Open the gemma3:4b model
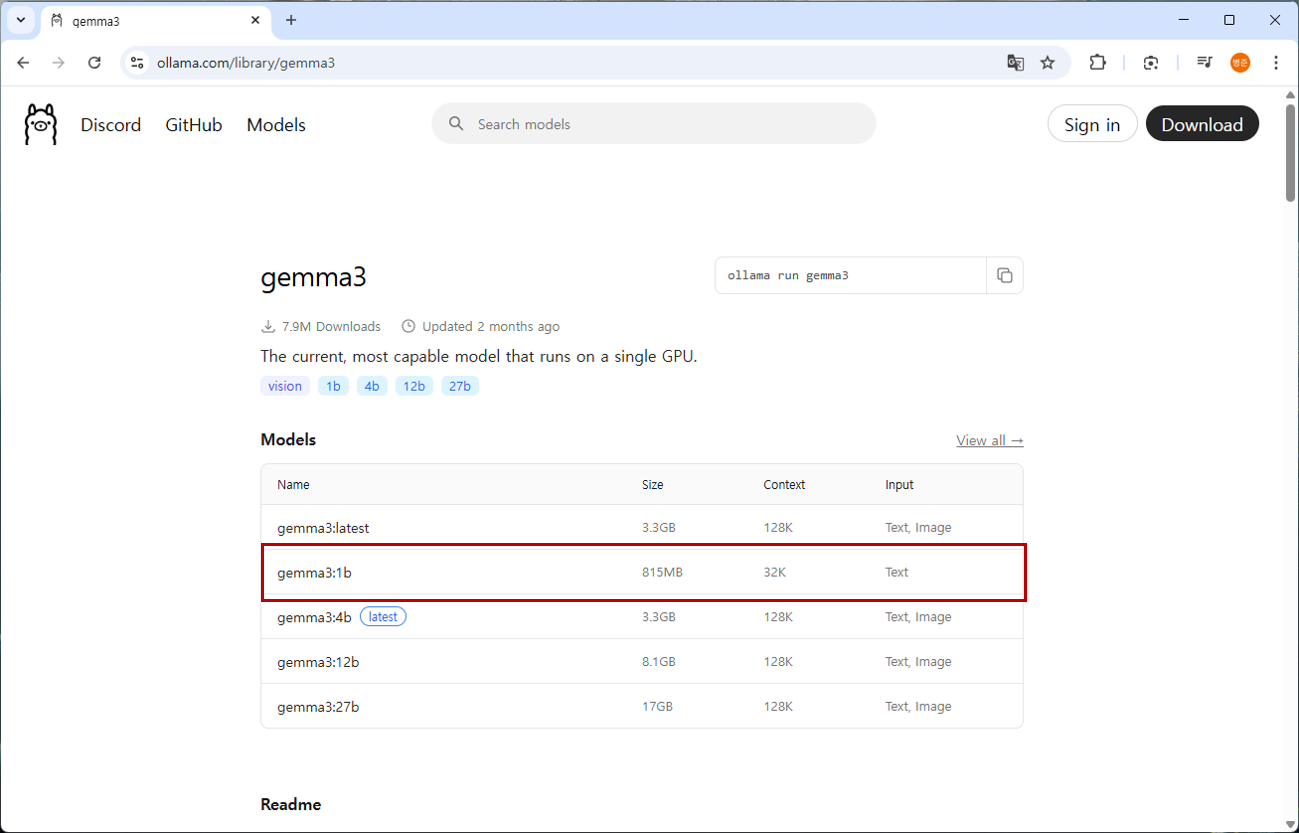 (x=314, y=617)
